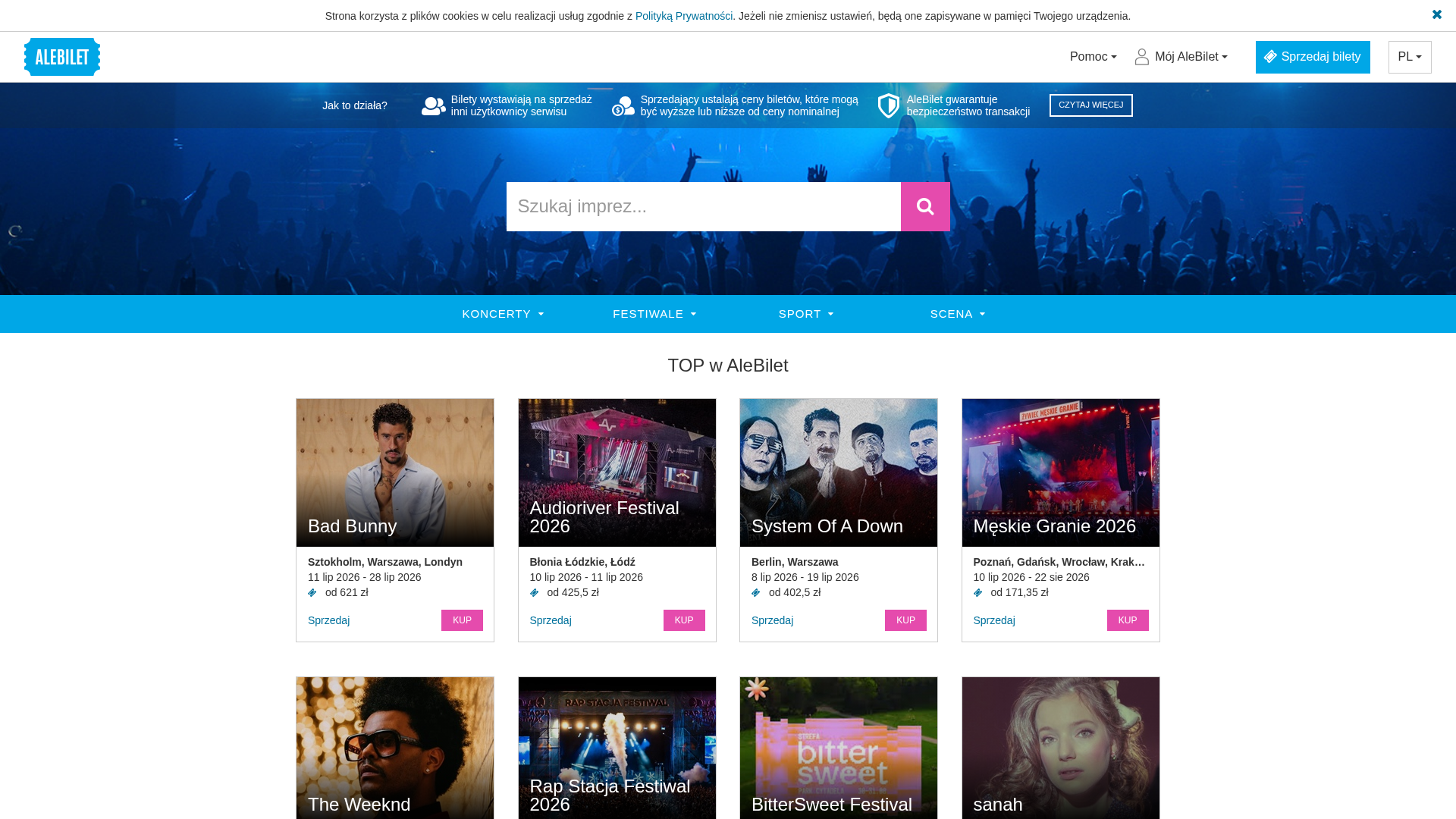Image resolution: width=1456 pixels, height=819 pixels.
Task: Click Sprzedaj under System Of A Down
Action: (x=772, y=620)
